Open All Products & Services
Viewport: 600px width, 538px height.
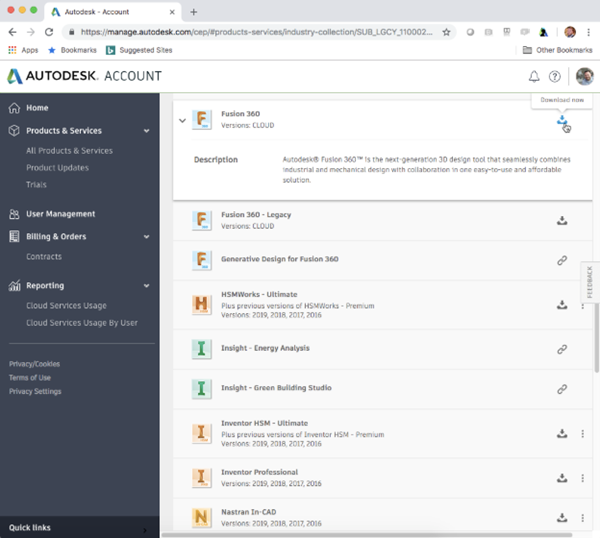tap(69, 151)
